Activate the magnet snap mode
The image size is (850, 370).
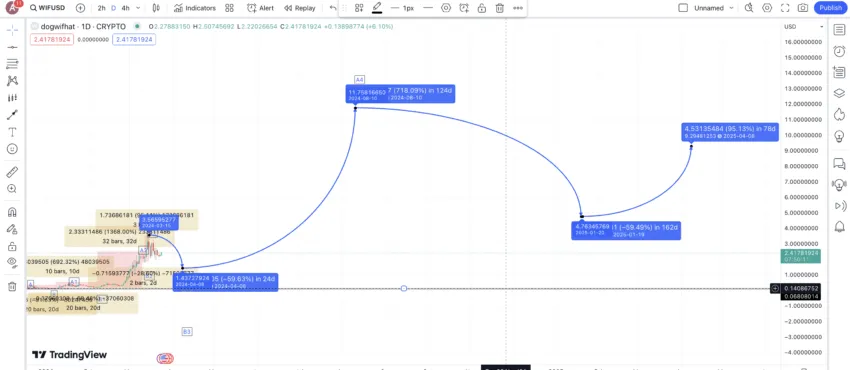tap(12, 212)
